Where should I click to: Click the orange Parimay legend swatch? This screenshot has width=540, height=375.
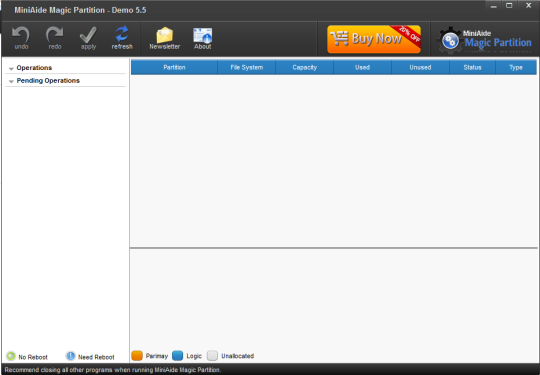[137, 356]
